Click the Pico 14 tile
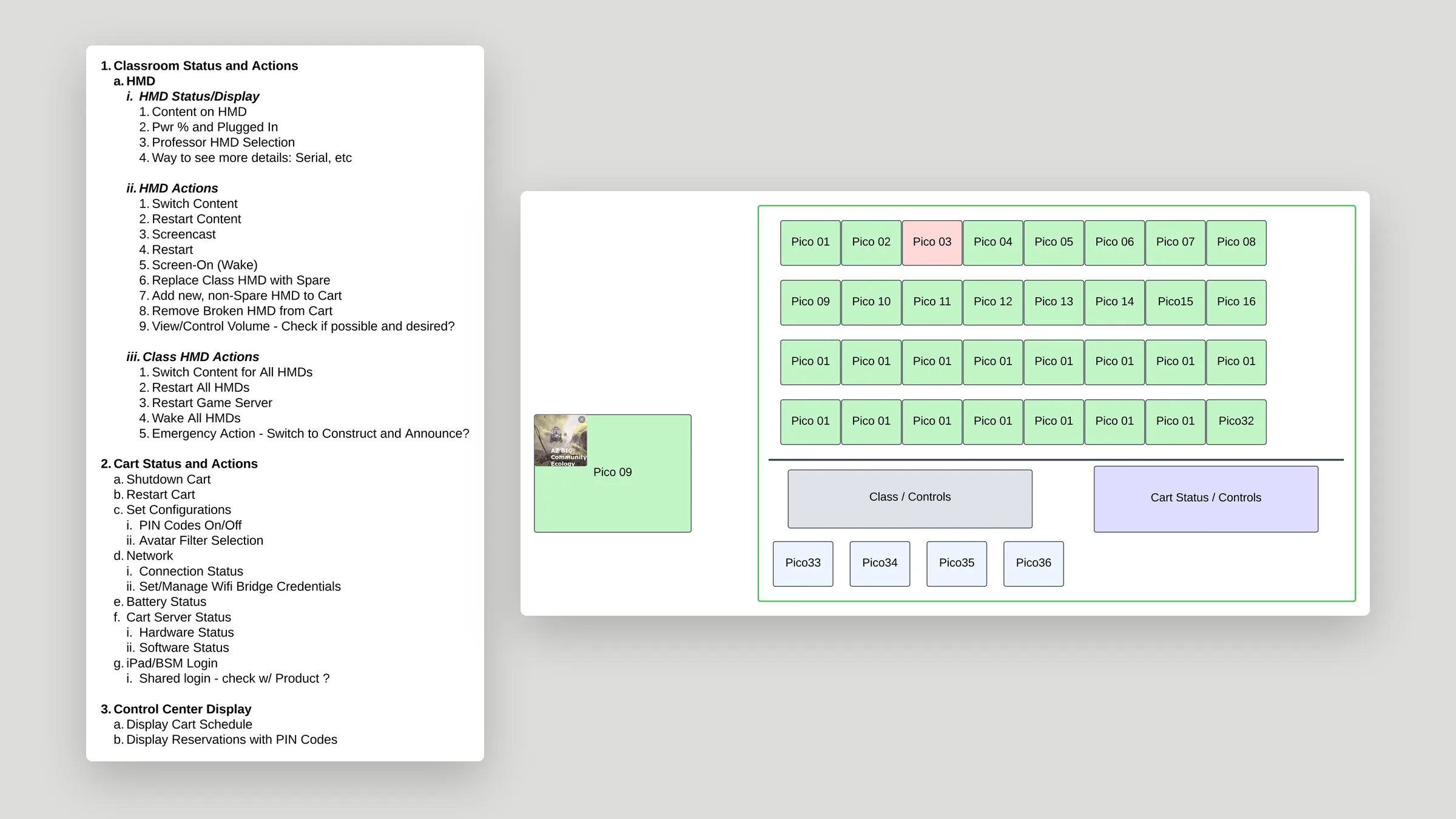Screen dimensions: 1456x819 pos(1114,302)
